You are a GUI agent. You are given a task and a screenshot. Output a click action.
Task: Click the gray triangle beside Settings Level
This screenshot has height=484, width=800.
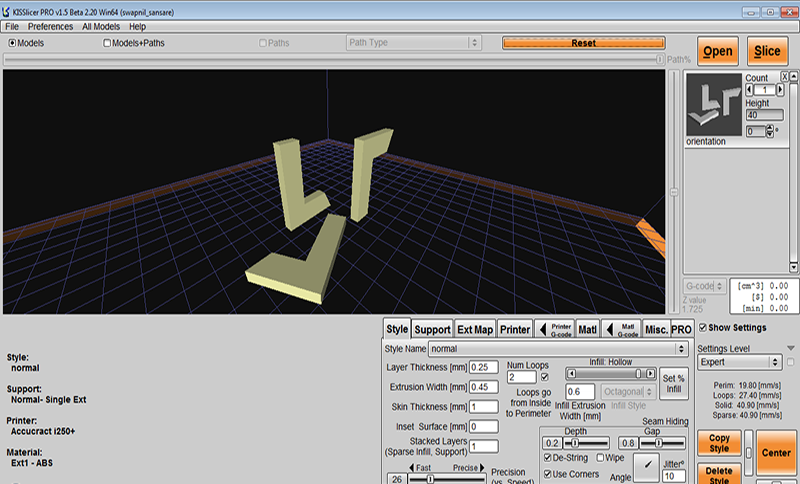click(x=791, y=348)
